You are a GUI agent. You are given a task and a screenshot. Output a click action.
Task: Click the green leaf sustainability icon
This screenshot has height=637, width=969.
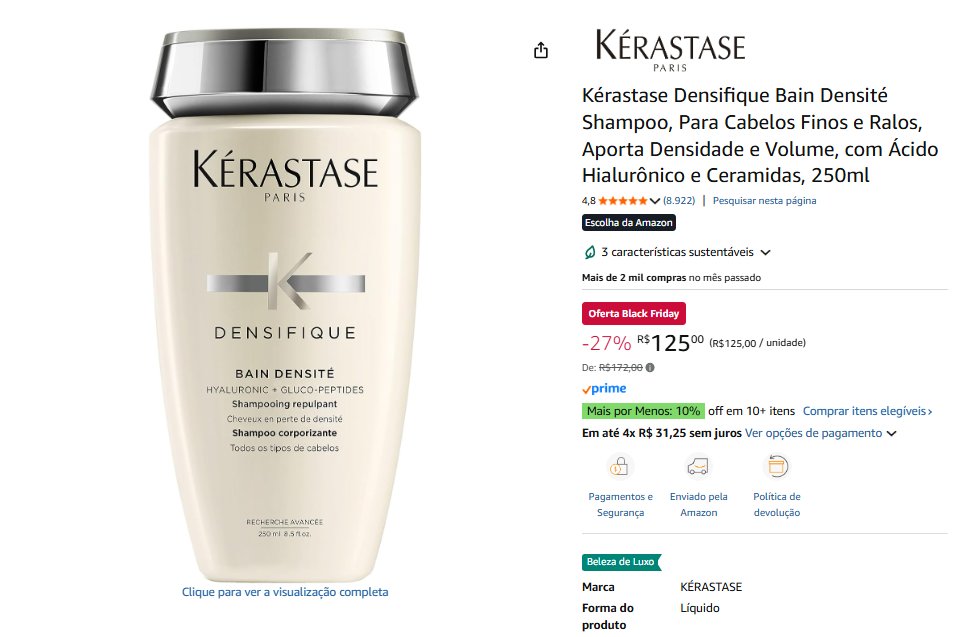pos(590,252)
